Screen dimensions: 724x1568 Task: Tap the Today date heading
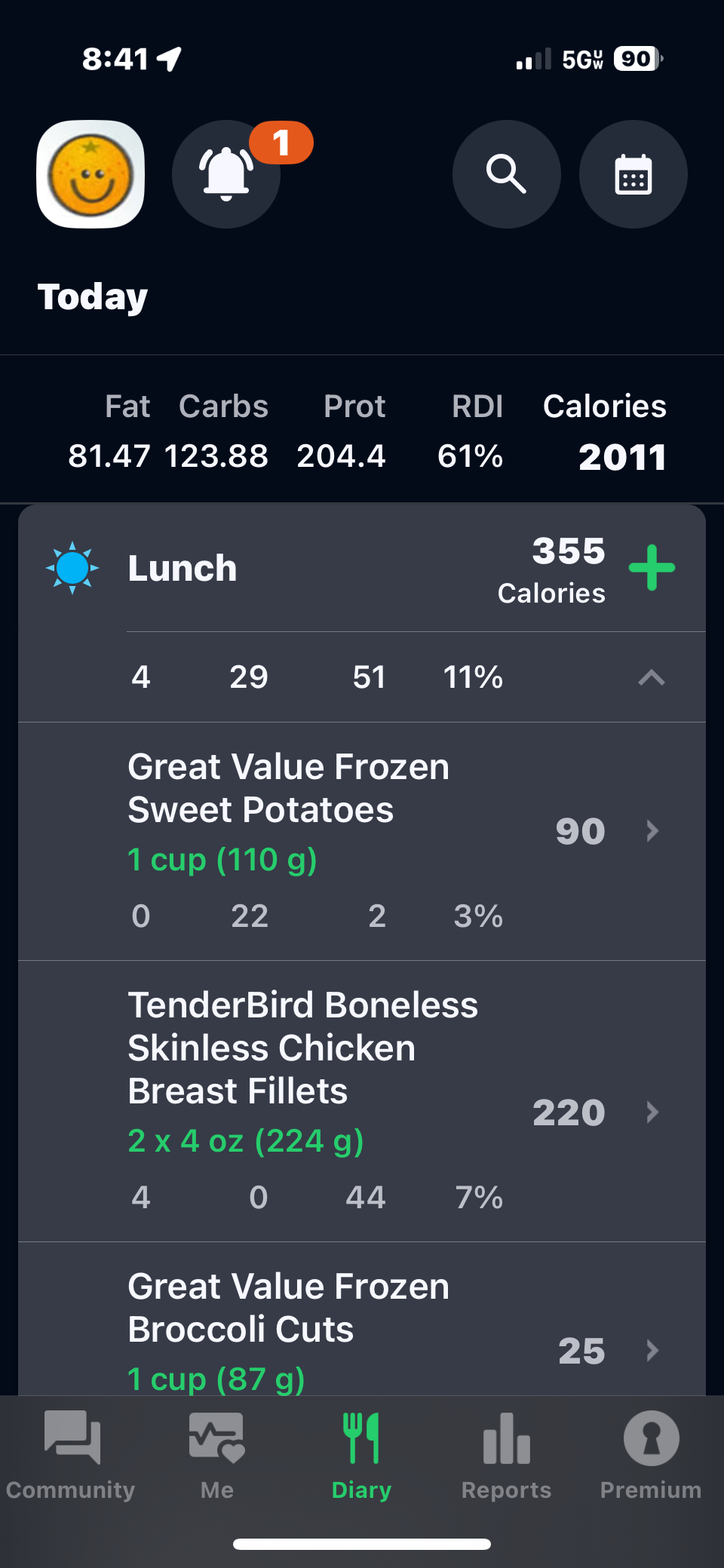click(93, 296)
